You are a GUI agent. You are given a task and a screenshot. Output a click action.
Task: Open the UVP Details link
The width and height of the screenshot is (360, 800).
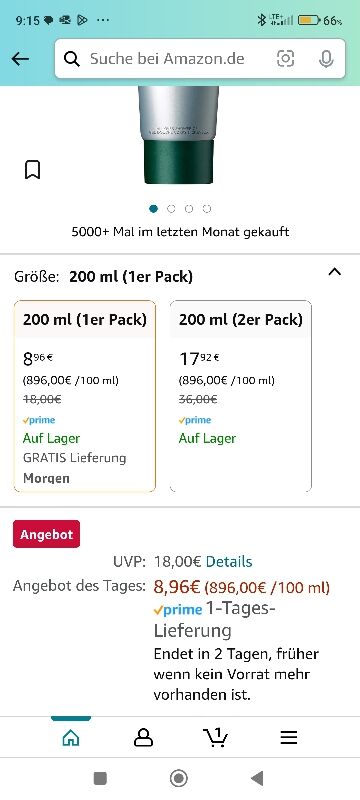point(229,562)
